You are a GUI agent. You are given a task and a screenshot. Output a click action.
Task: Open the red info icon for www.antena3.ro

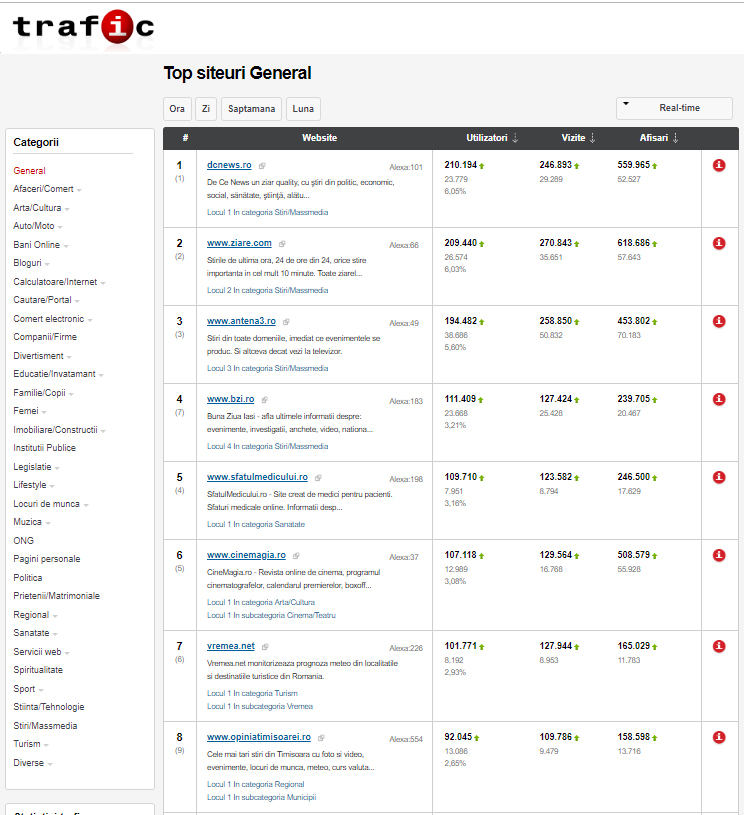coord(719,321)
